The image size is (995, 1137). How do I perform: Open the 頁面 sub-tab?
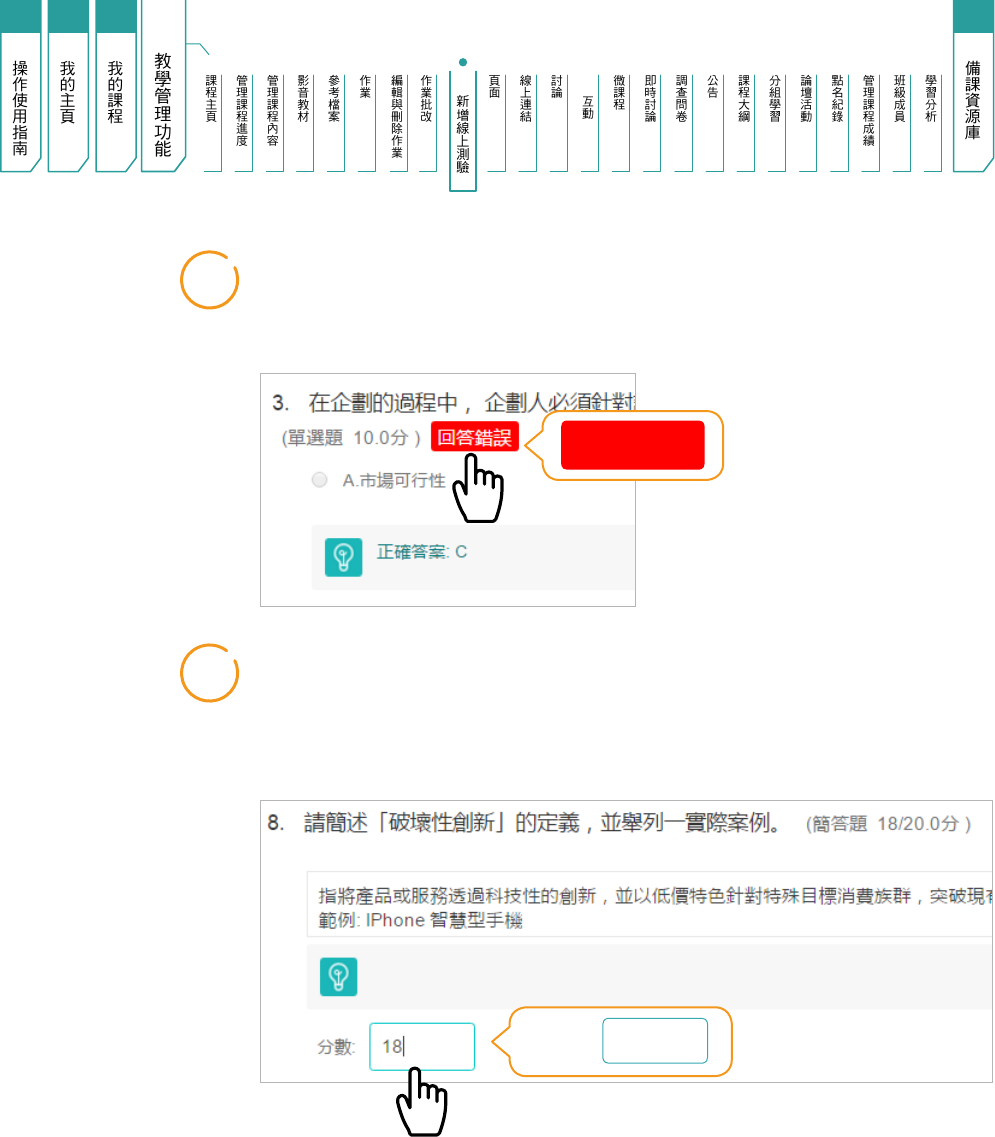click(x=495, y=122)
